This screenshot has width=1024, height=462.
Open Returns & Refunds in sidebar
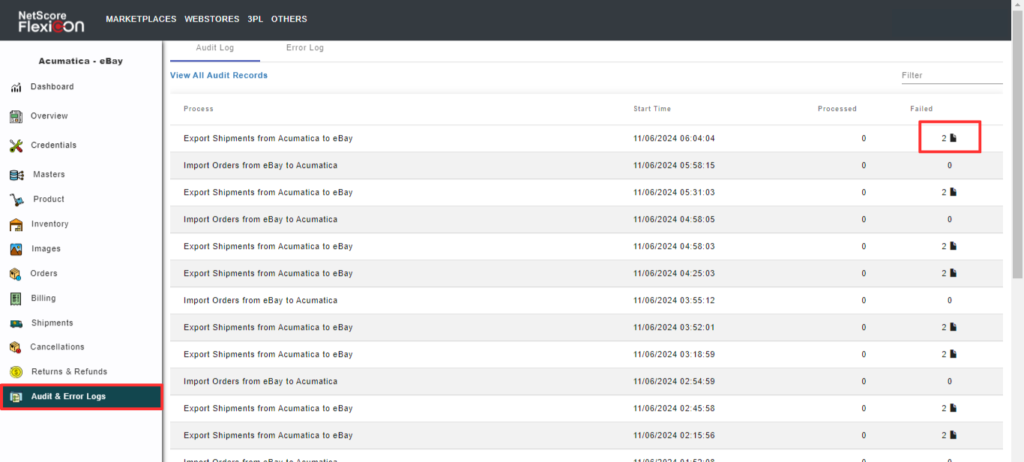(x=67, y=372)
